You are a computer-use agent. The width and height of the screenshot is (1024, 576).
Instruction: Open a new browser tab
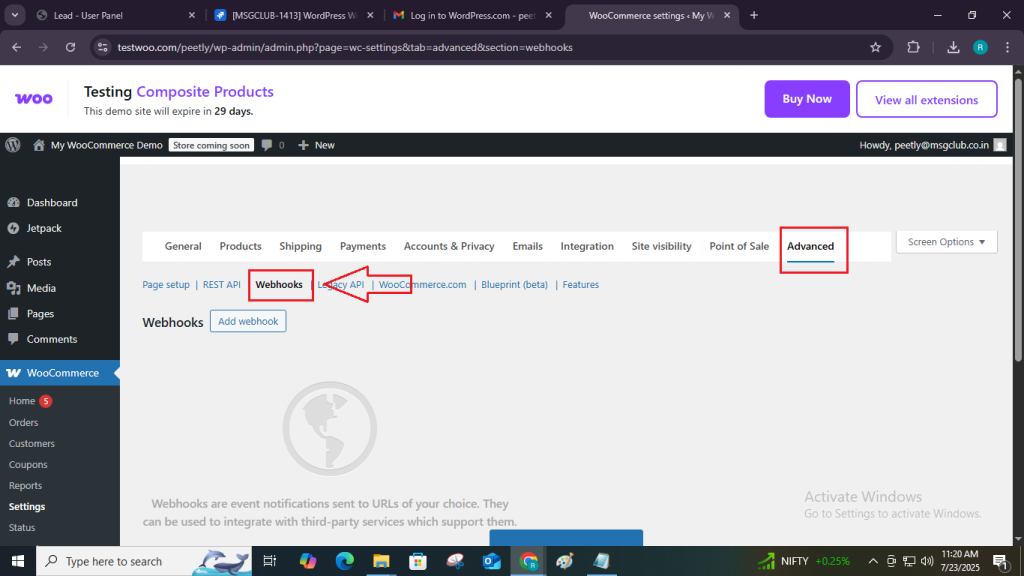pos(754,15)
